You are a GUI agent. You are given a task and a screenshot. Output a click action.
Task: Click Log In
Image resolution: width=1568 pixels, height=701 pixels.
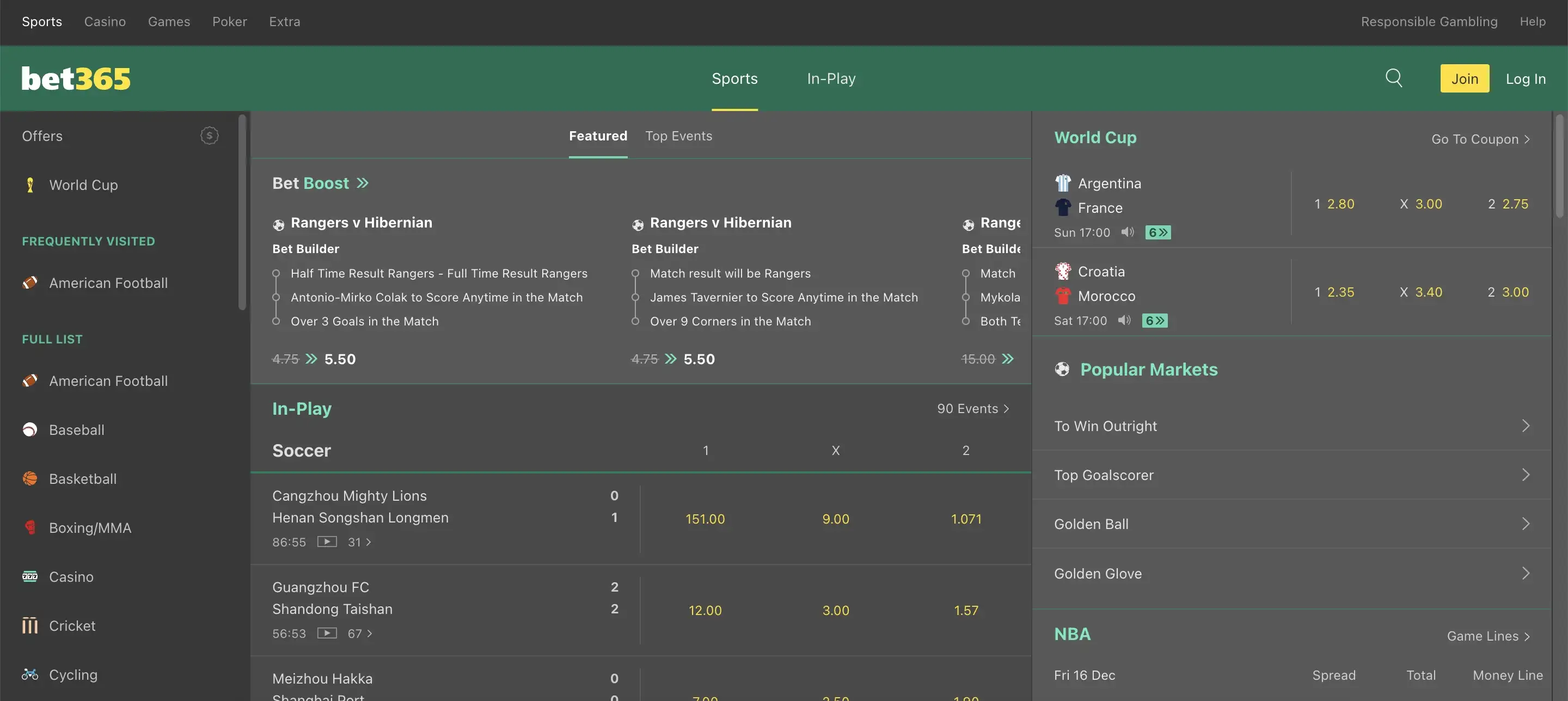point(1526,79)
